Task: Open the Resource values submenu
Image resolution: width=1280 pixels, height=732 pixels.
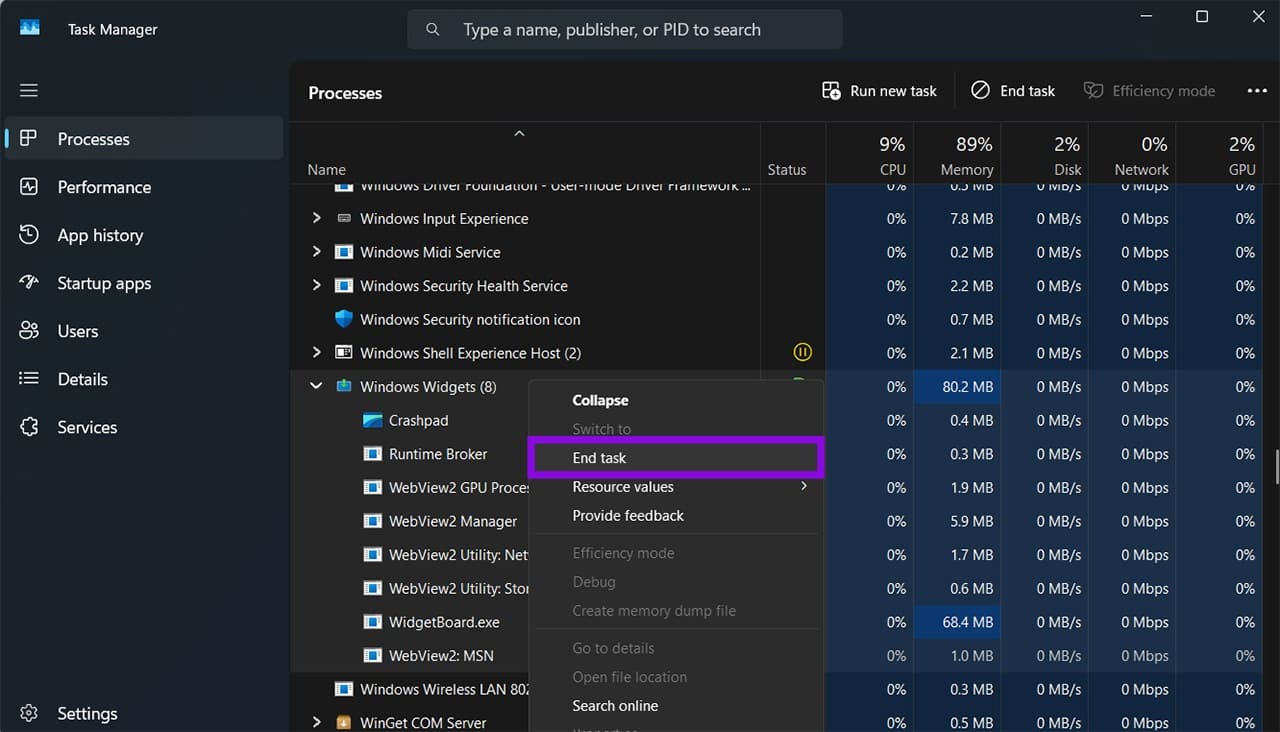Action: point(675,487)
